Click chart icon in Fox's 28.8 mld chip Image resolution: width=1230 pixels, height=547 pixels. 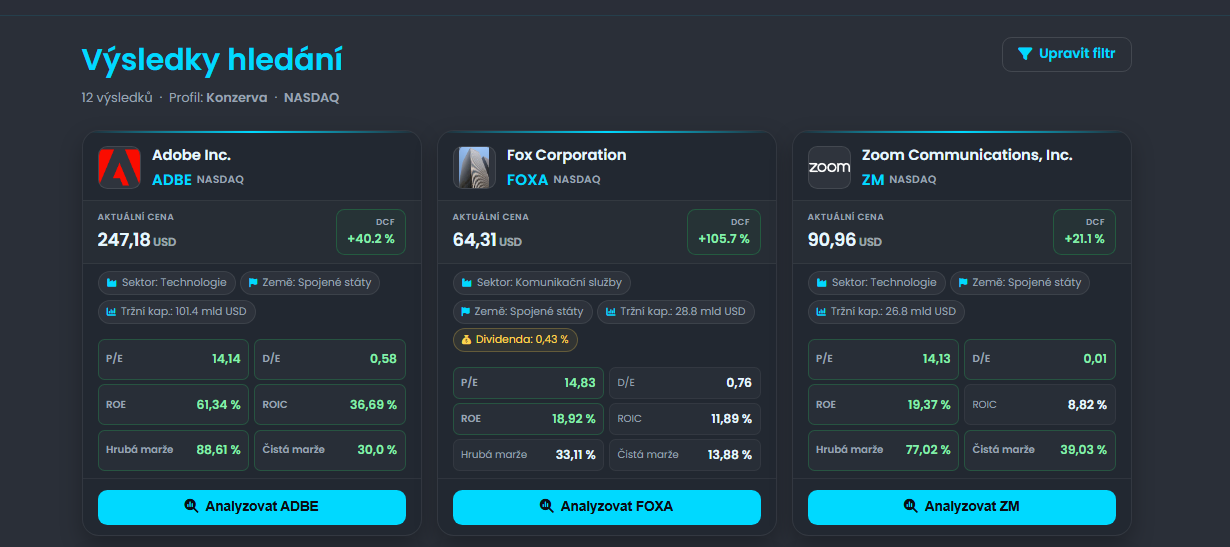(611, 312)
